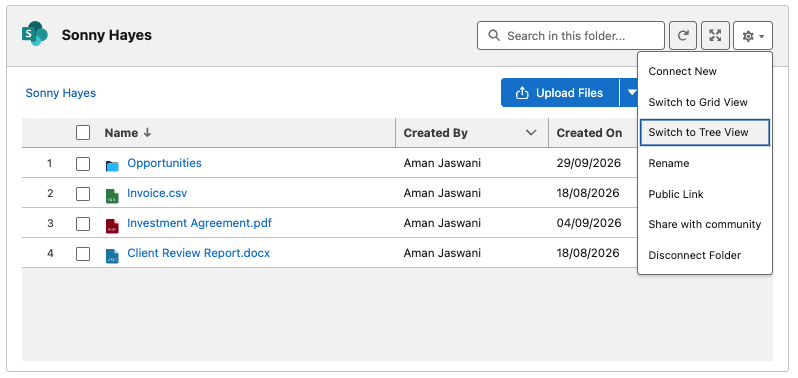Click the Upload Files button
The width and height of the screenshot is (798, 378).
[560, 93]
